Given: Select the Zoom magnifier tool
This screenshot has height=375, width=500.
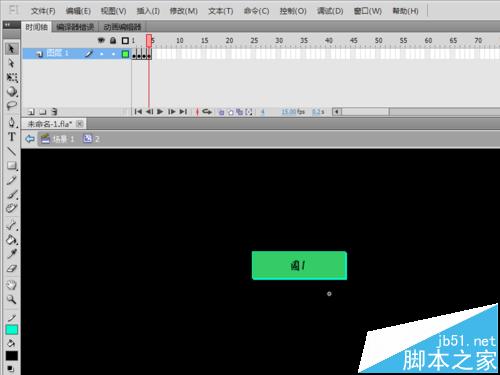Looking at the screenshot, I should tap(12, 299).
